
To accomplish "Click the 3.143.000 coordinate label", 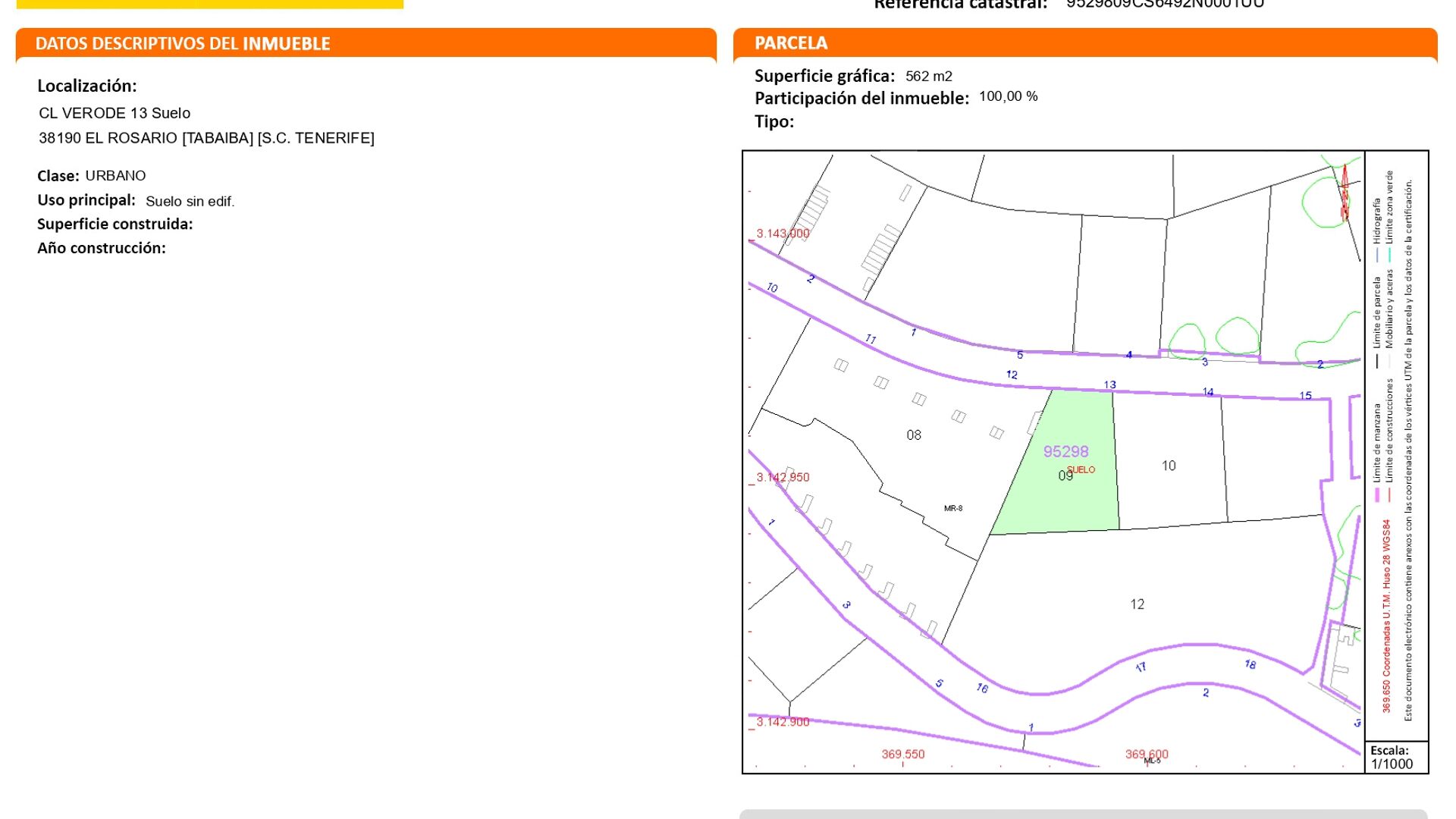I will (x=783, y=234).
